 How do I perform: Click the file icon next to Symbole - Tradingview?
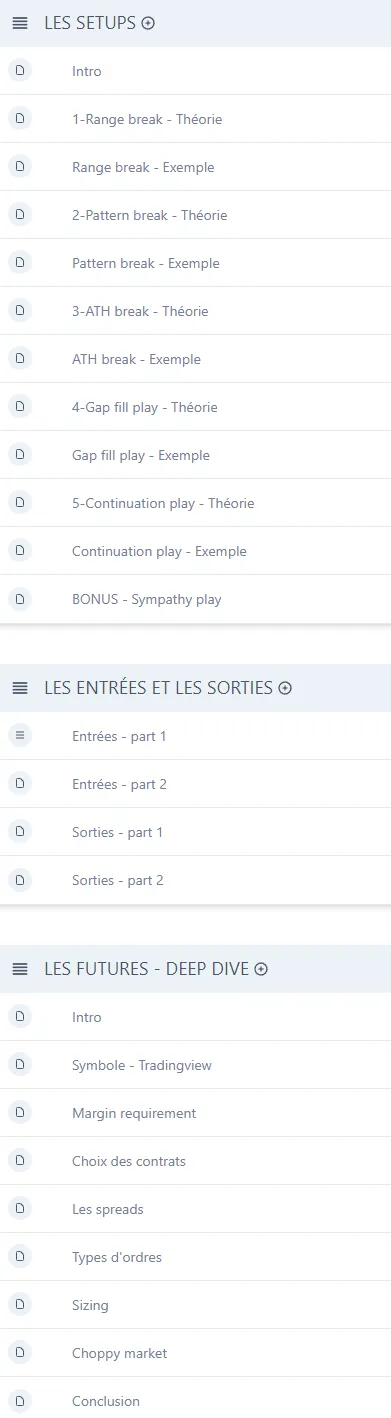[20, 1065]
